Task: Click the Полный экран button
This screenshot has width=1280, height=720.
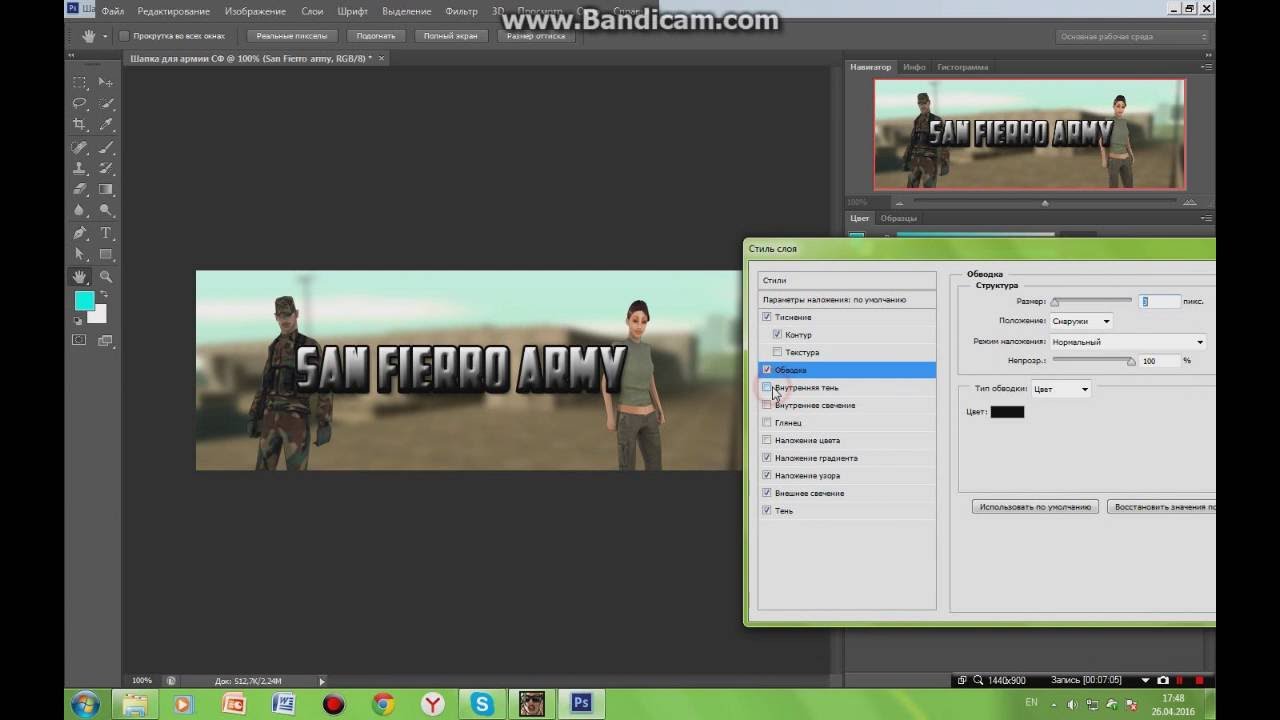Action: (450, 36)
